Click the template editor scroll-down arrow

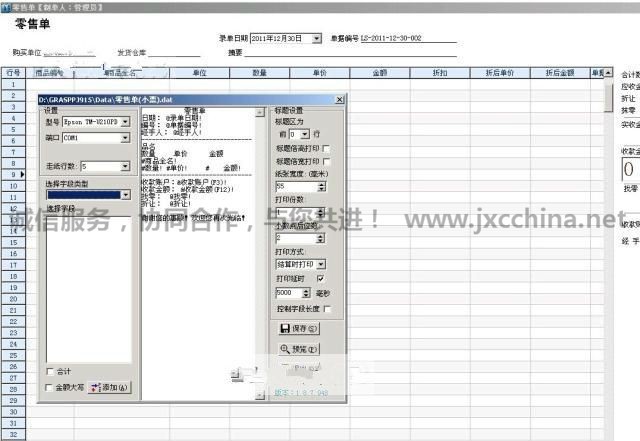[x=260, y=395]
